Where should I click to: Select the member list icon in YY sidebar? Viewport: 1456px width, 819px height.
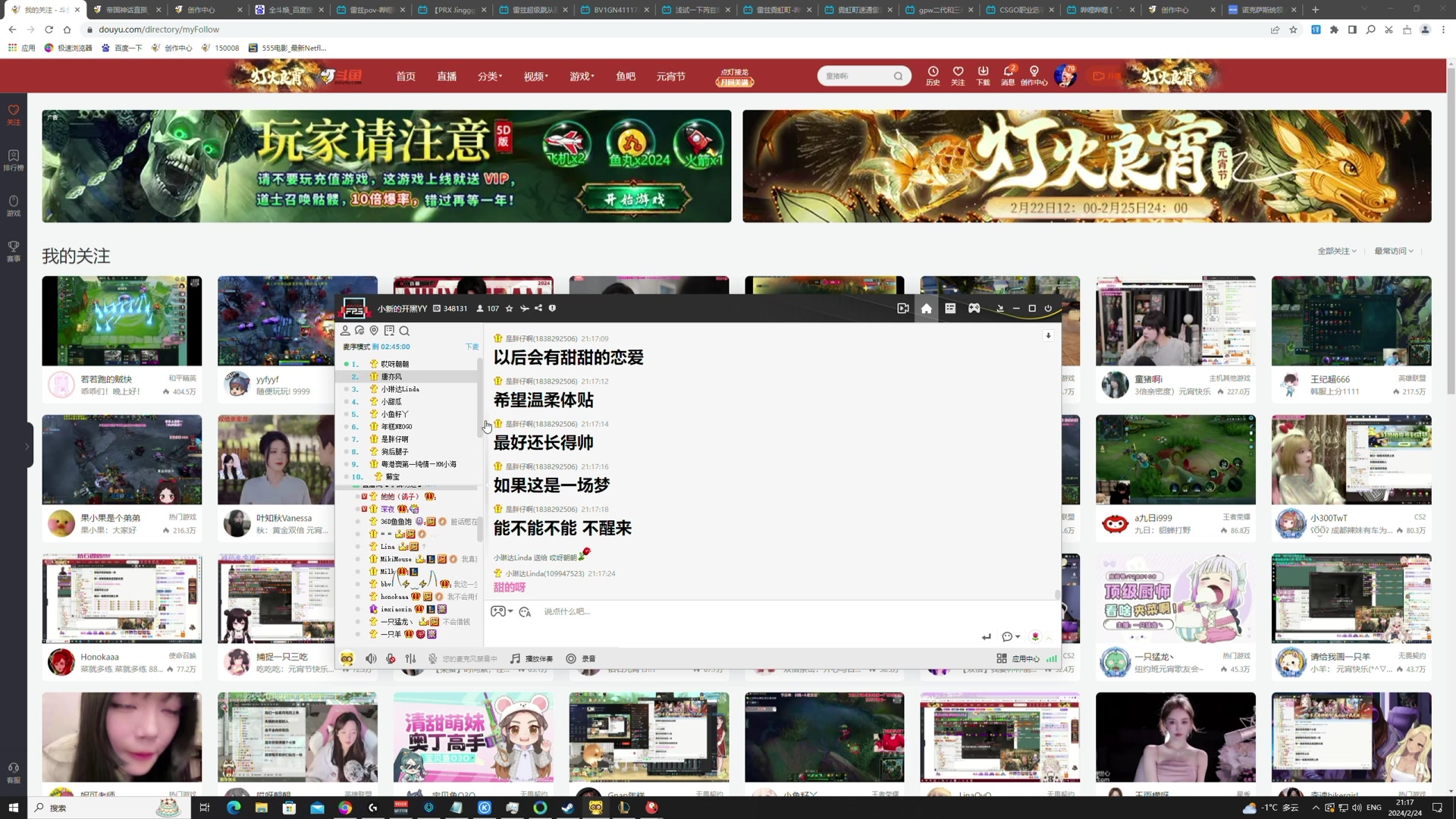(x=345, y=330)
